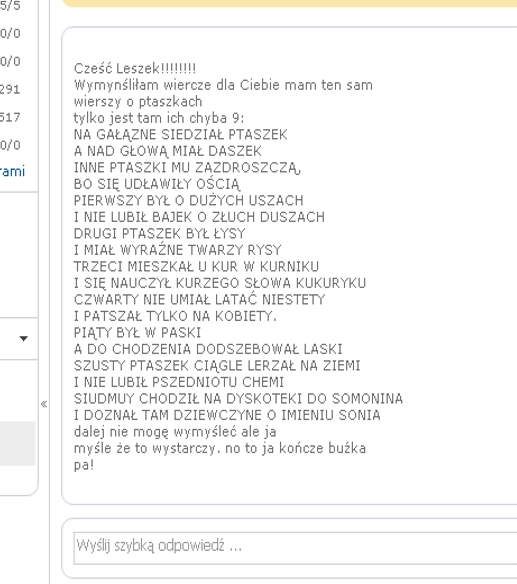This screenshot has width=517, height=584.
Task: Click the greeting line 'Cześć Leszek!!!!!!!!!'
Action: (x=134, y=69)
